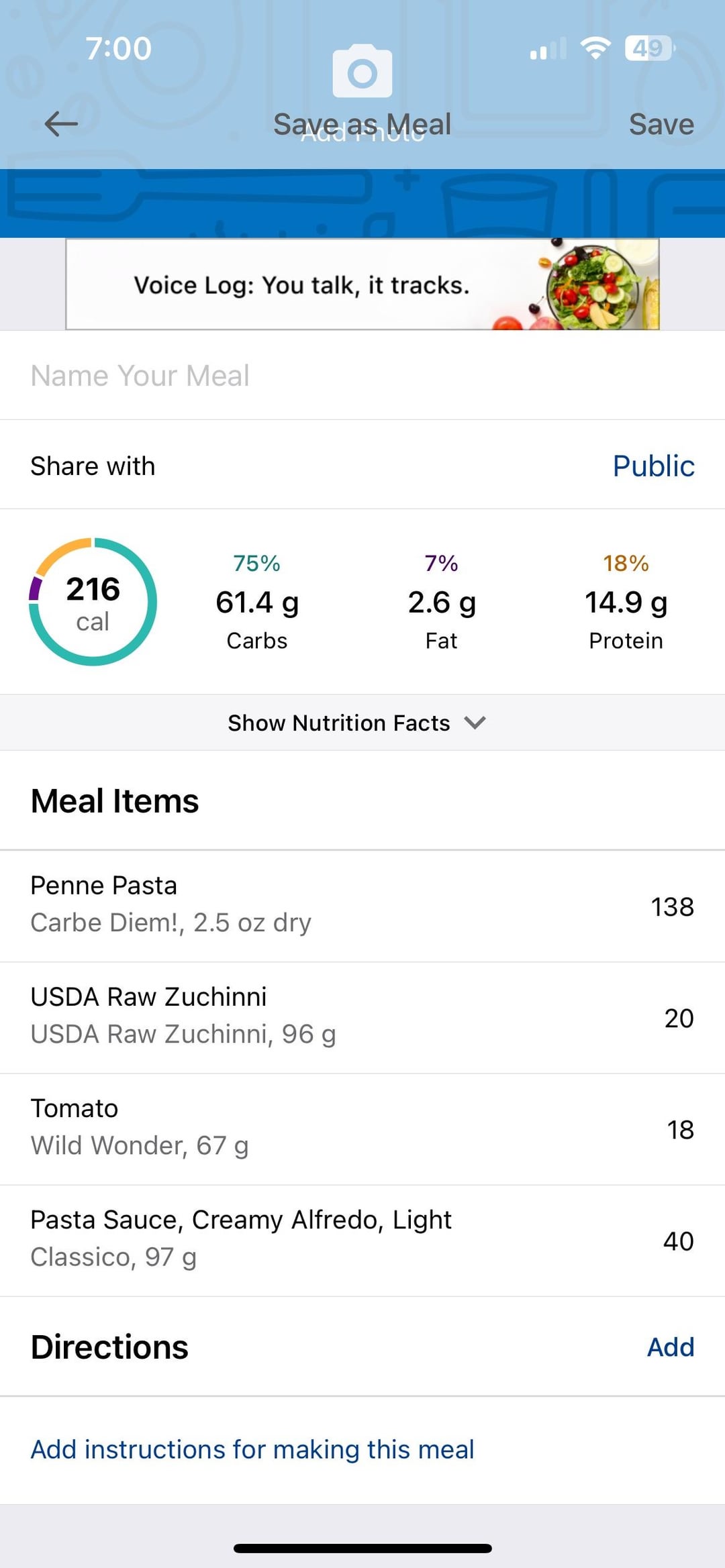Tap the Add button beside Directions

point(670,1347)
